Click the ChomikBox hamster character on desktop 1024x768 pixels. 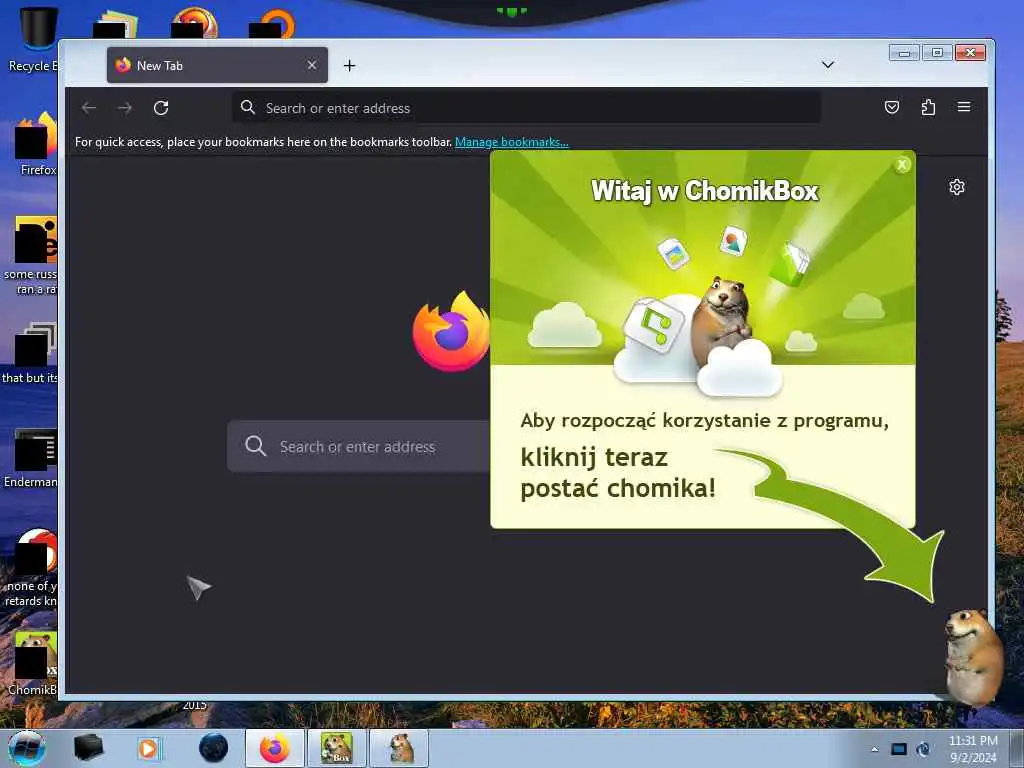click(x=974, y=656)
